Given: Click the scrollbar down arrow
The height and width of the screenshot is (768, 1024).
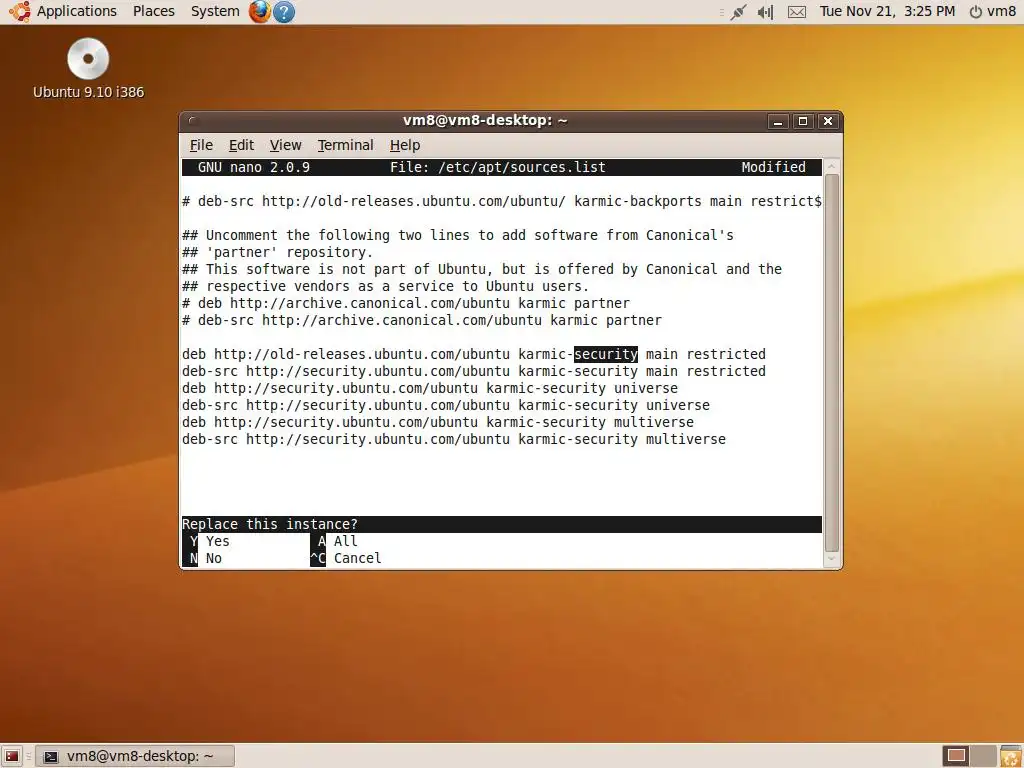Looking at the screenshot, I should point(831,559).
